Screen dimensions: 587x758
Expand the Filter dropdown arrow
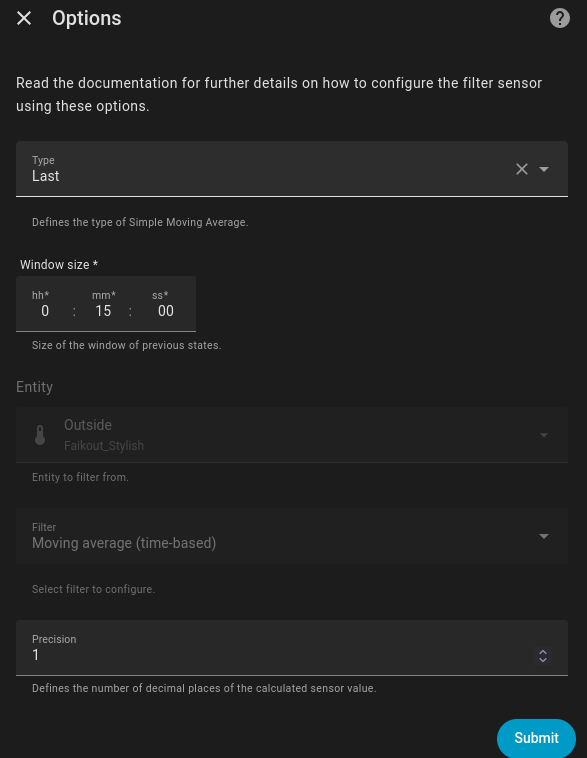(x=543, y=536)
